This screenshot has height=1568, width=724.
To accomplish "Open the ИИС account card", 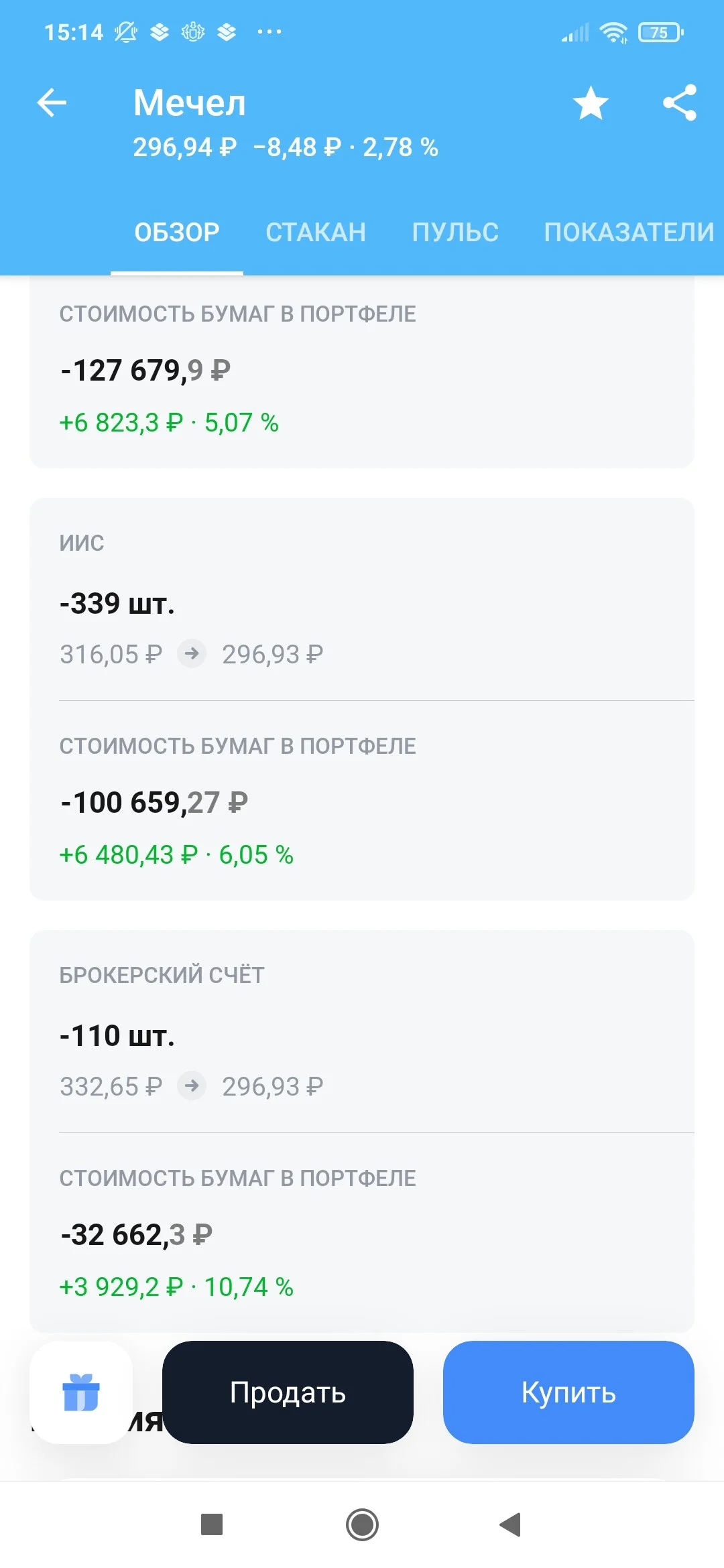I will [362, 699].
